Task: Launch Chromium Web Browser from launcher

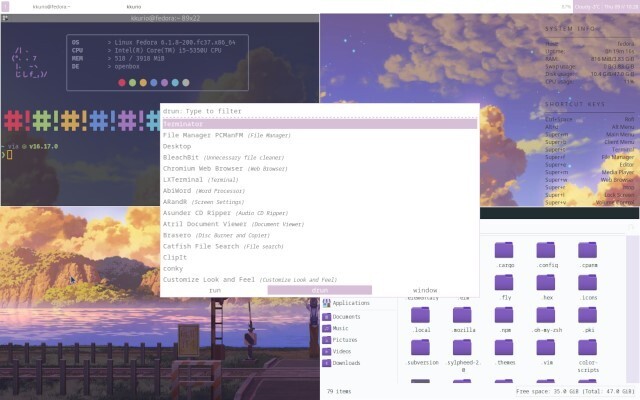Action: 320,168
